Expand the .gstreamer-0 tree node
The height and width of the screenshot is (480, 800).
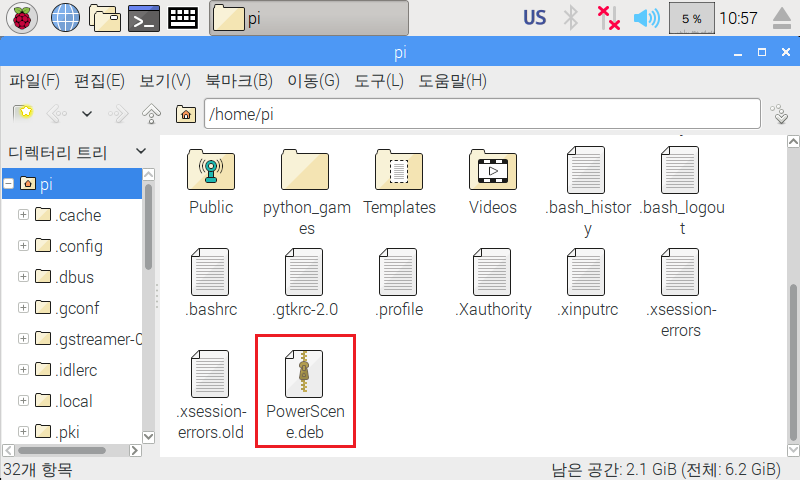point(23,339)
